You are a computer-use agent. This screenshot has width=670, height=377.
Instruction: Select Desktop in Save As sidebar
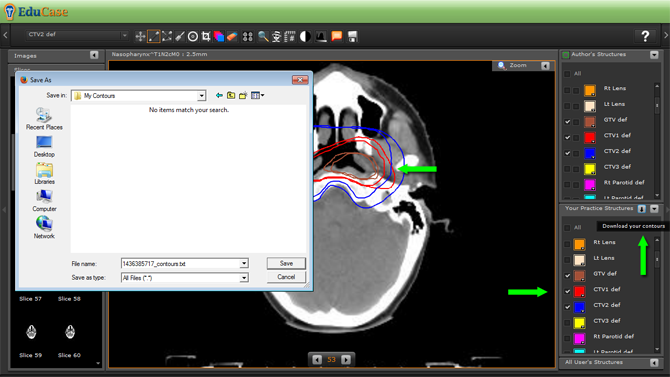tap(44, 147)
